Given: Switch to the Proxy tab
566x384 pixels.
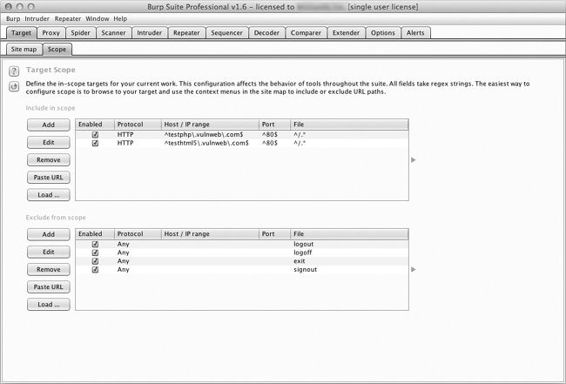Looking at the screenshot, I should 51,33.
